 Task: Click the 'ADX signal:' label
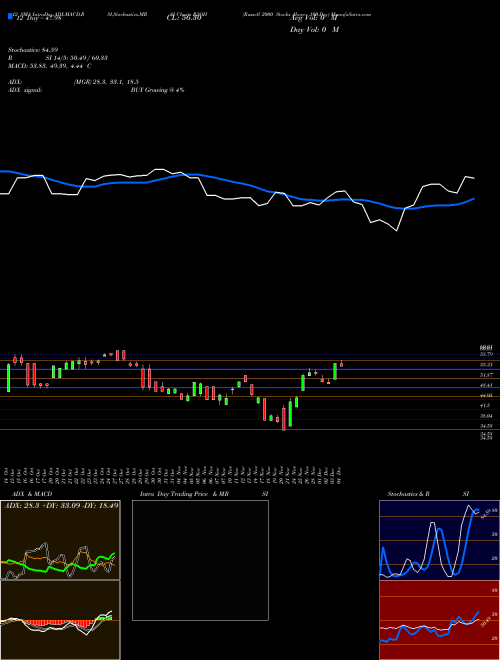click(x=25, y=90)
